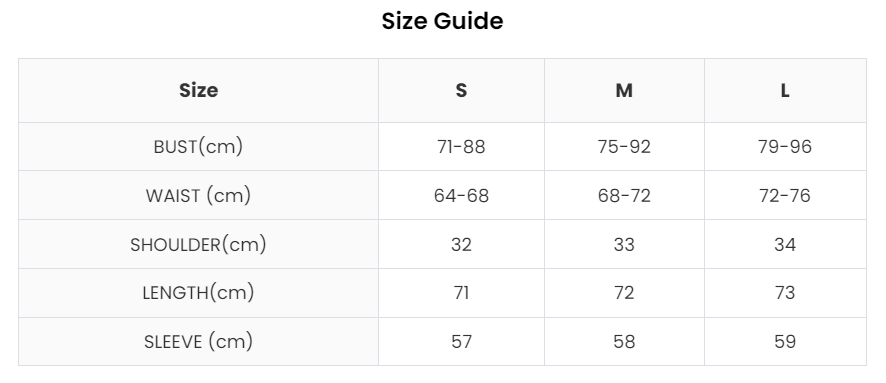Image resolution: width=886 pixels, height=383 pixels.
Task: Click sleeve value 59 cell
Action: point(785,342)
